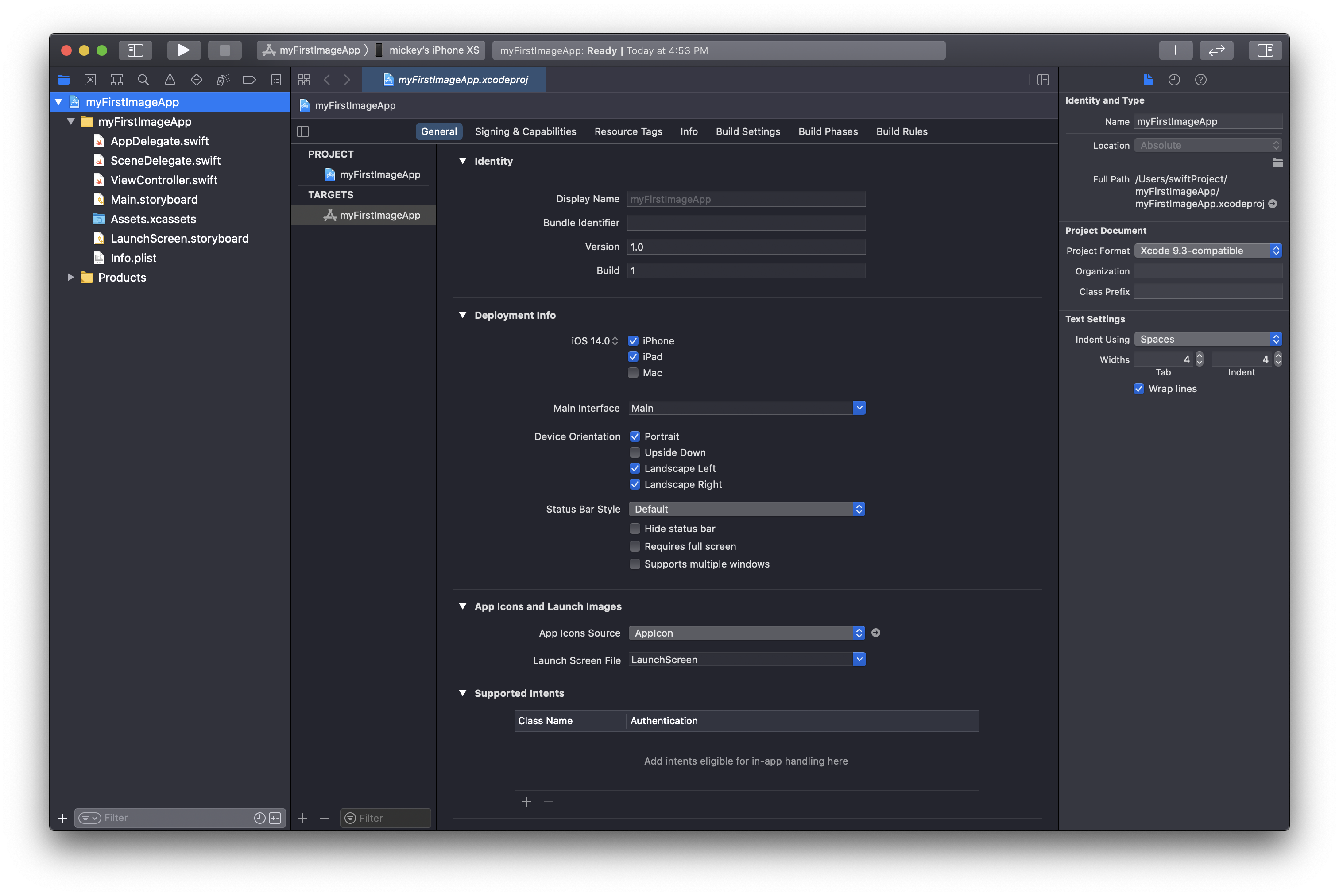Uncheck Landscape Right orientation
The height and width of the screenshot is (896, 1339).
tap(635, 484)
